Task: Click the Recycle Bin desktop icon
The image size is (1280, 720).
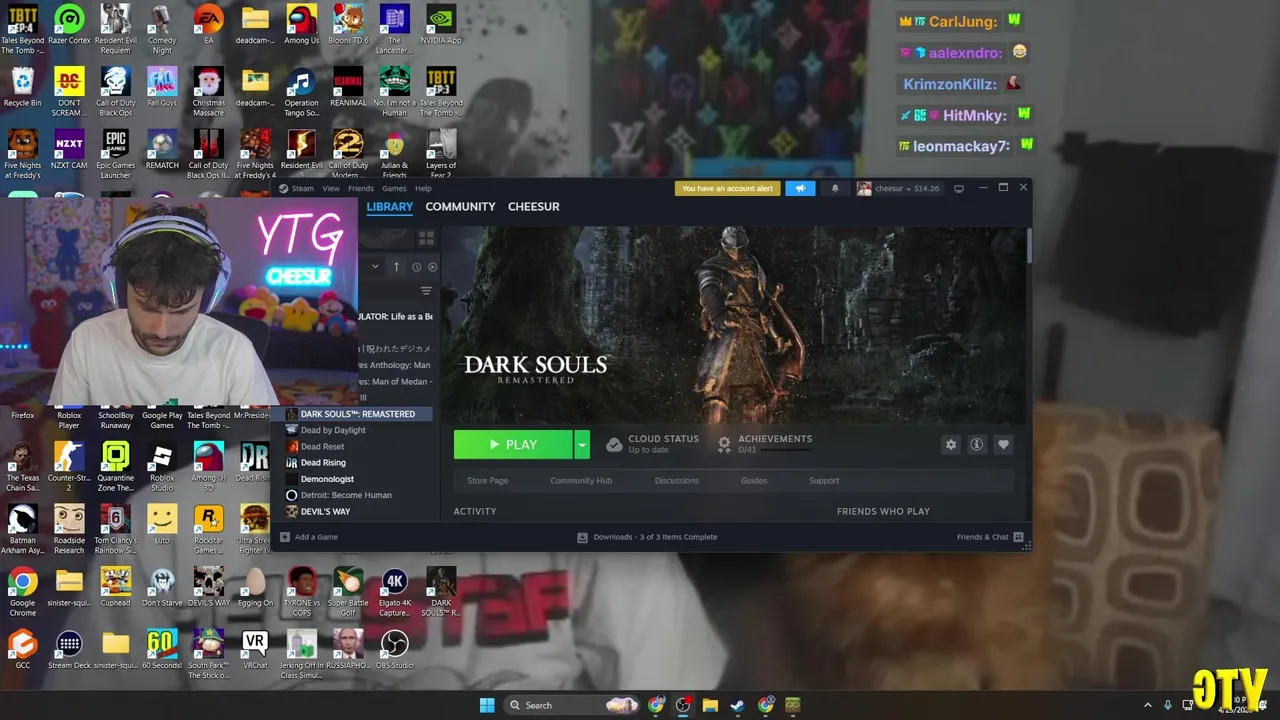Action: [22, 87]
